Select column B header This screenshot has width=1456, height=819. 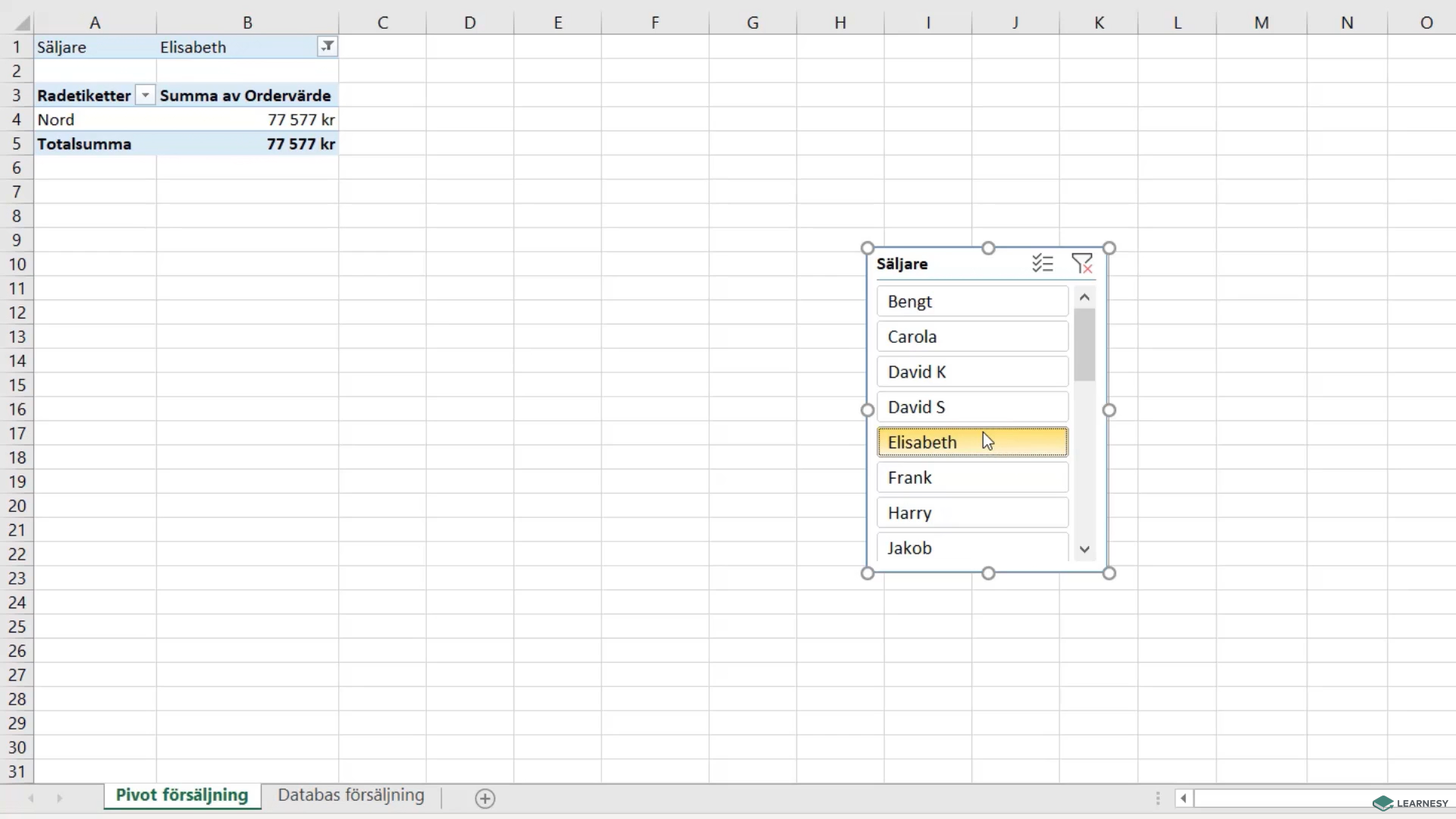(247, 23)
